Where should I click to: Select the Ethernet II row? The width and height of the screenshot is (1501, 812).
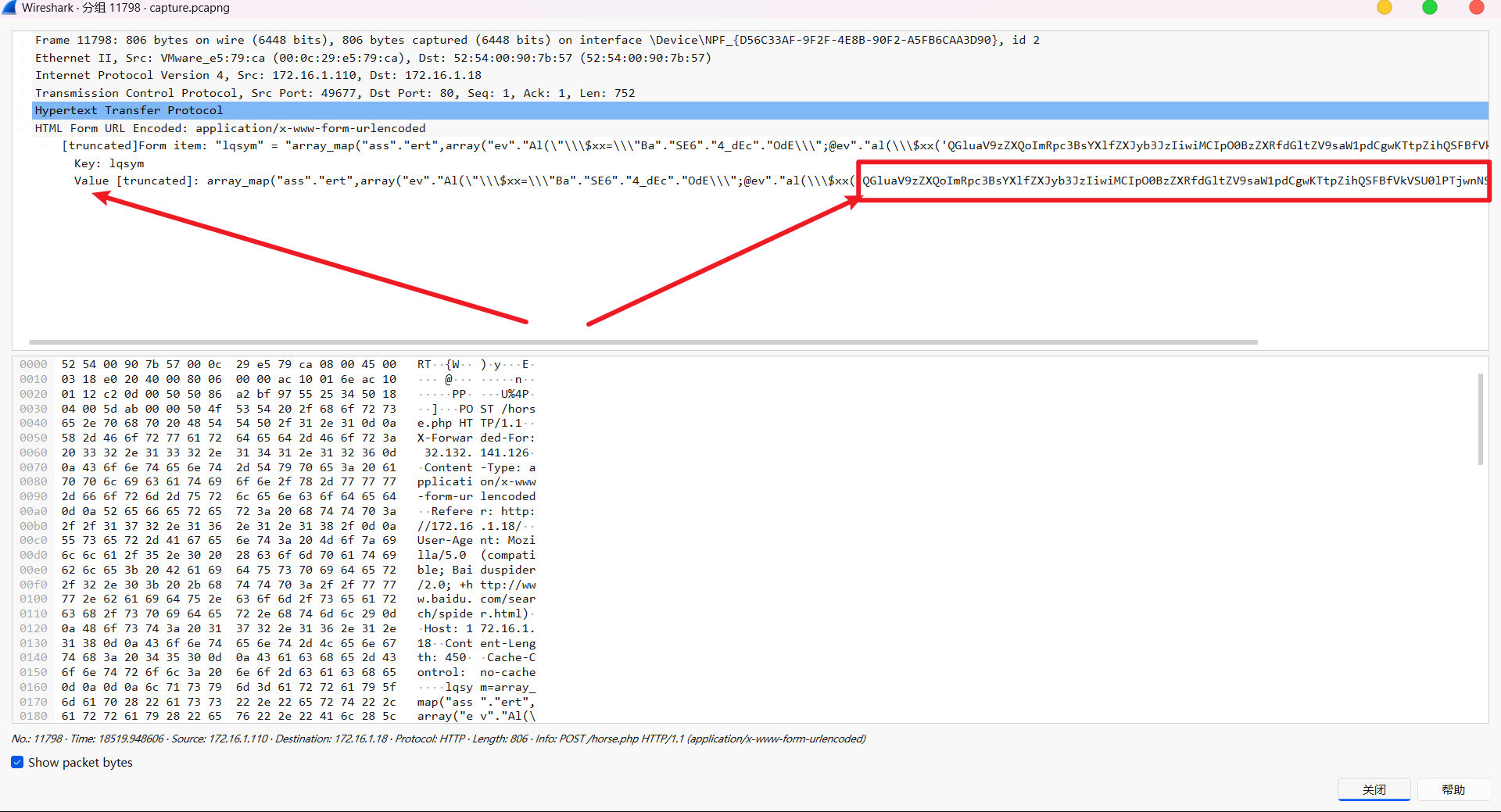[760, 58]
